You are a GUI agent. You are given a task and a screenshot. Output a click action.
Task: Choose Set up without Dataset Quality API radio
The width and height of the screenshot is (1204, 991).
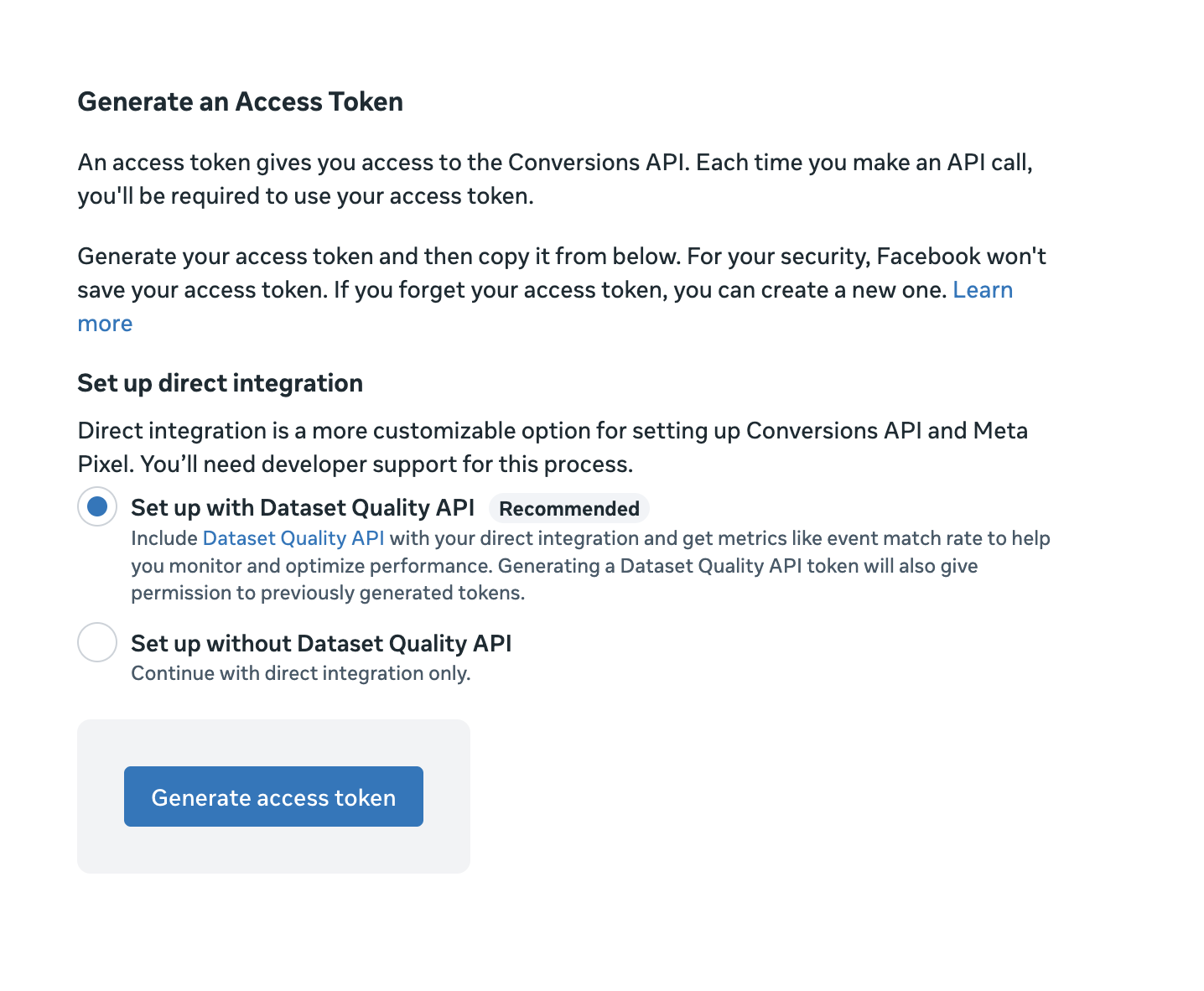(x=97, y=642)
